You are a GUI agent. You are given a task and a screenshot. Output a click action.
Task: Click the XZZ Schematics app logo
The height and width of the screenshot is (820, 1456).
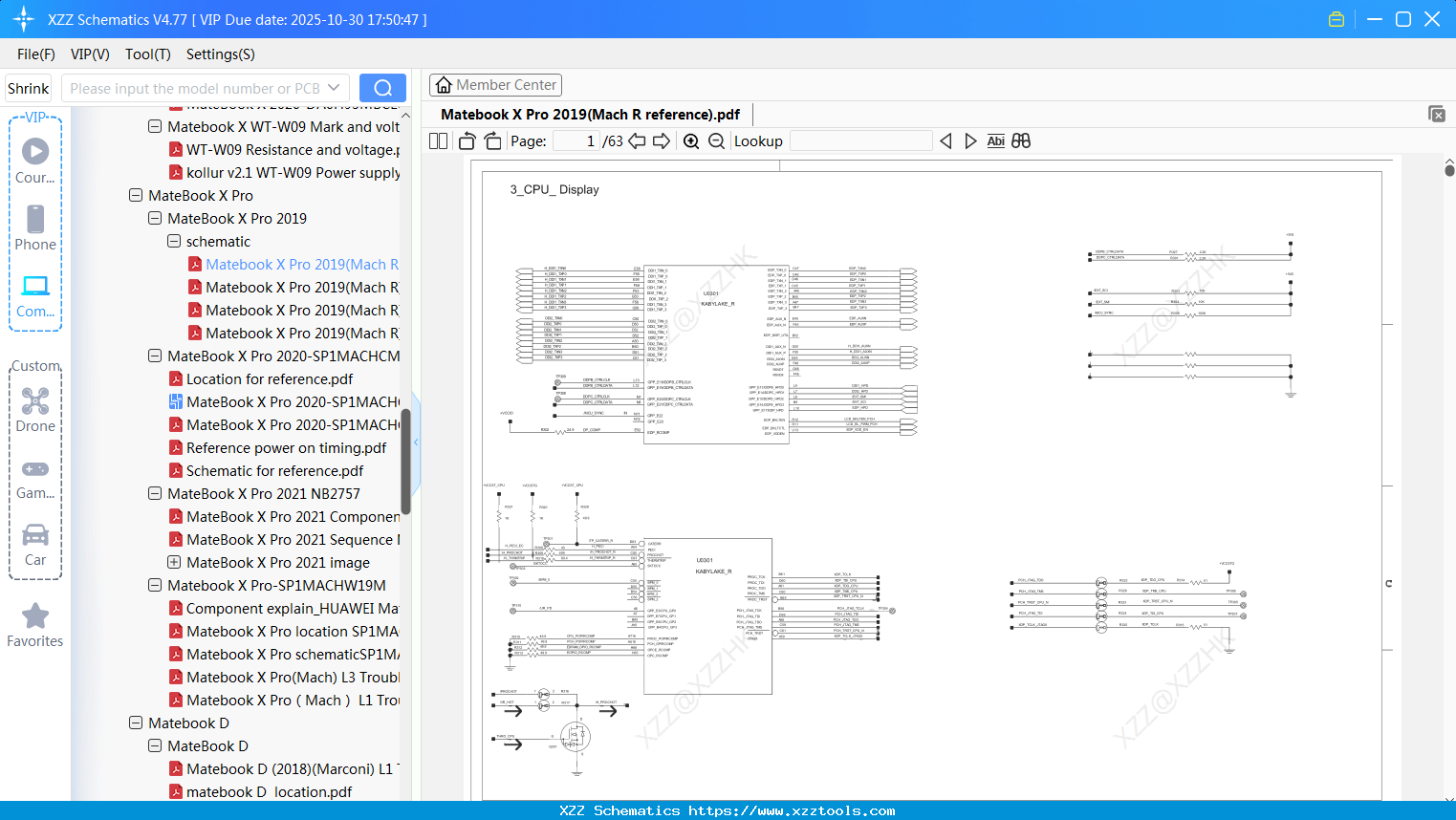click(x=24, y=19)
